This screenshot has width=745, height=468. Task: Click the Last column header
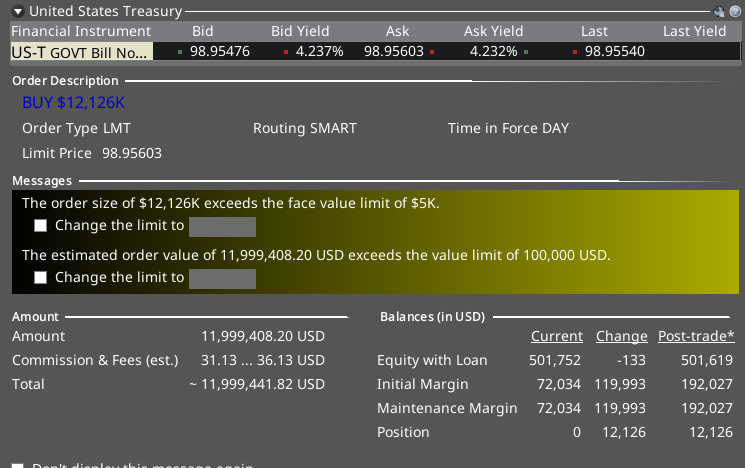click(x=594, y=31)
